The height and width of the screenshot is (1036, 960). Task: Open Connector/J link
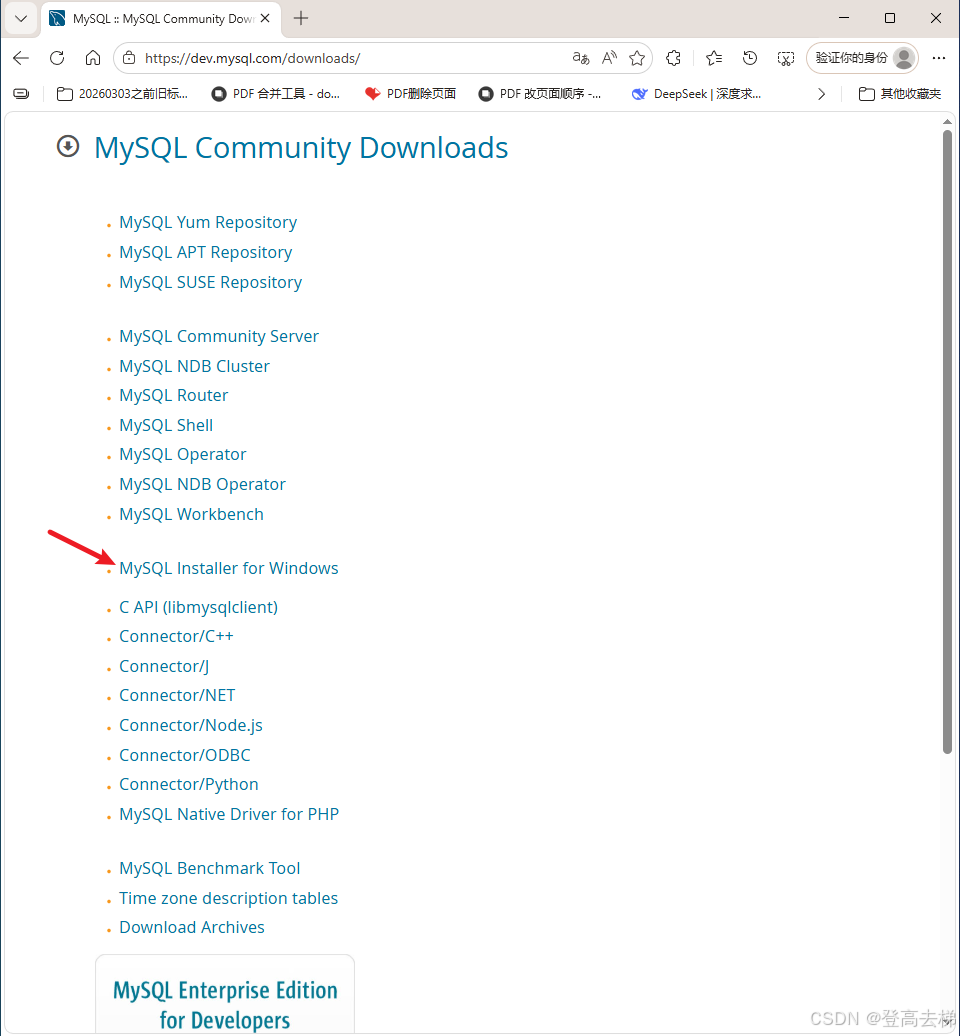click(164, 666)
